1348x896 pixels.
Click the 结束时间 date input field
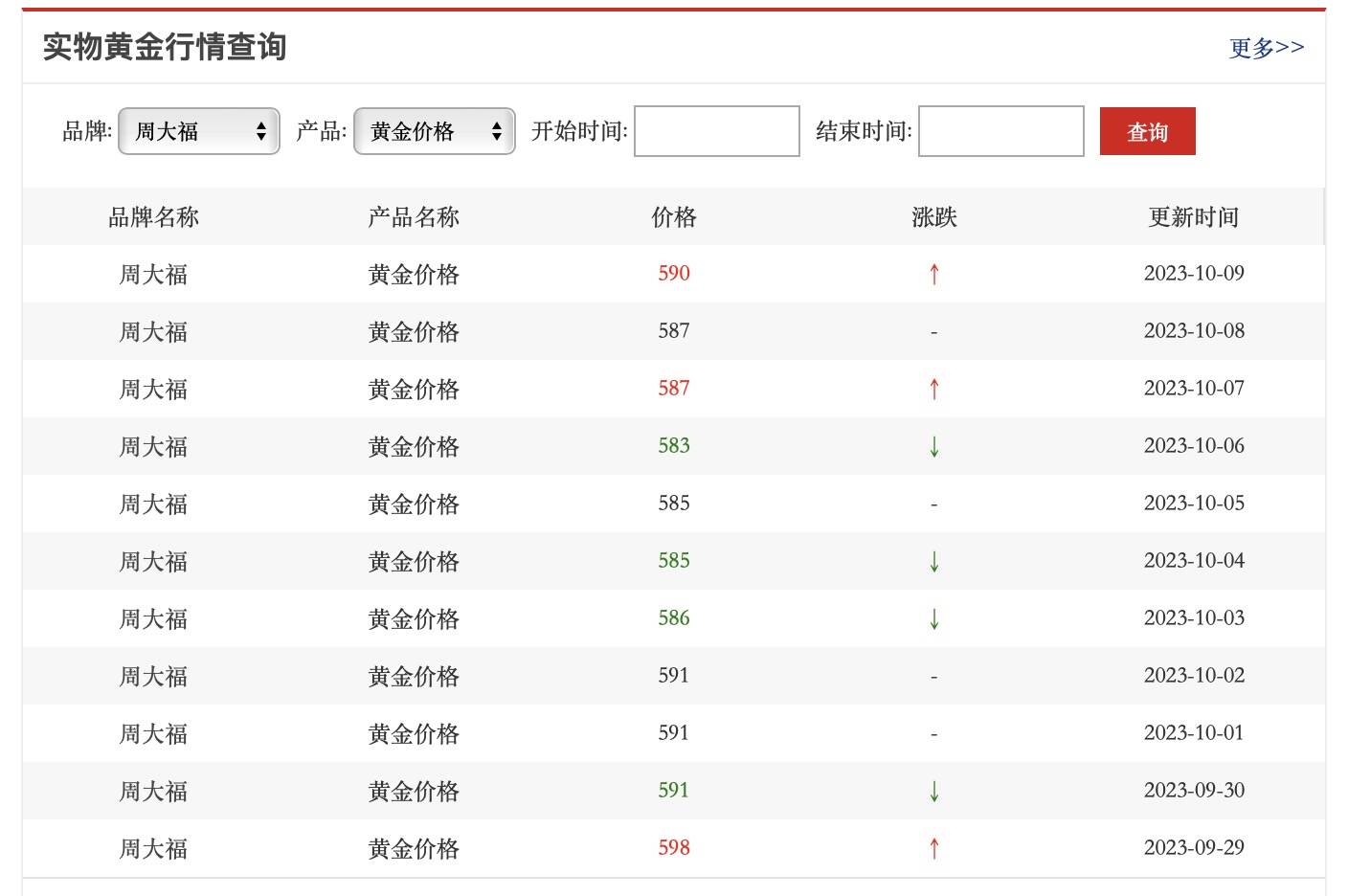click(1000, 131)
